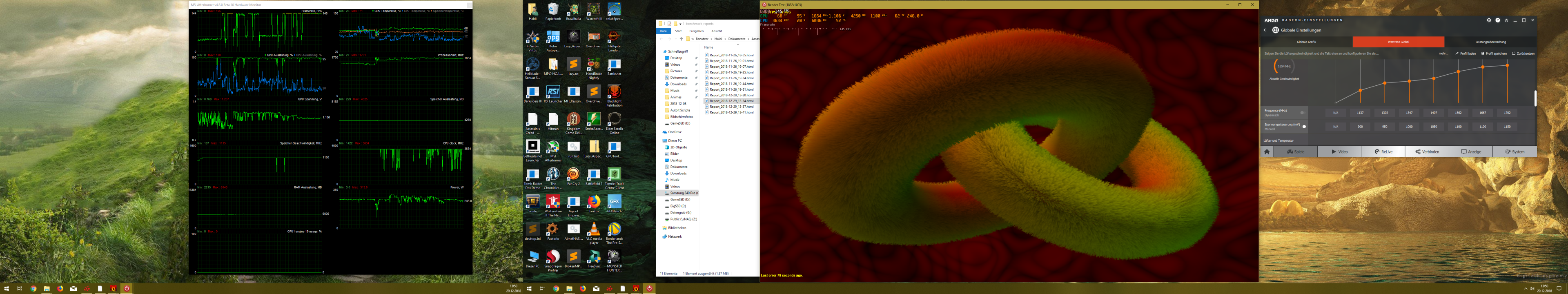Launch the Far Cry 2 desktop shortcut
The width and height of the screenshot is (1568, 294).
573,176
